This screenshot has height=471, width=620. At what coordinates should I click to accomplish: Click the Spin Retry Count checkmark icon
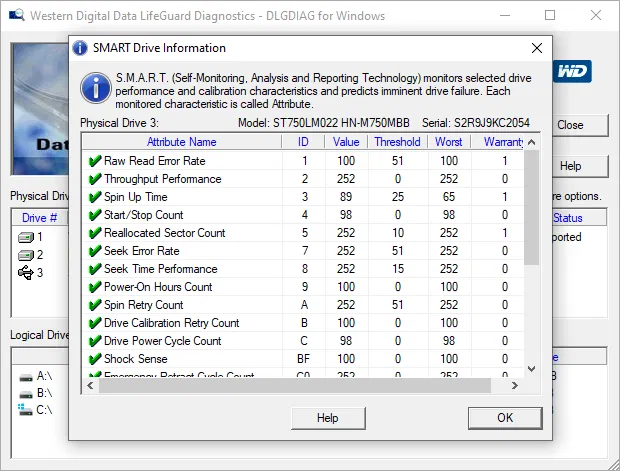[x=95, y=305]
